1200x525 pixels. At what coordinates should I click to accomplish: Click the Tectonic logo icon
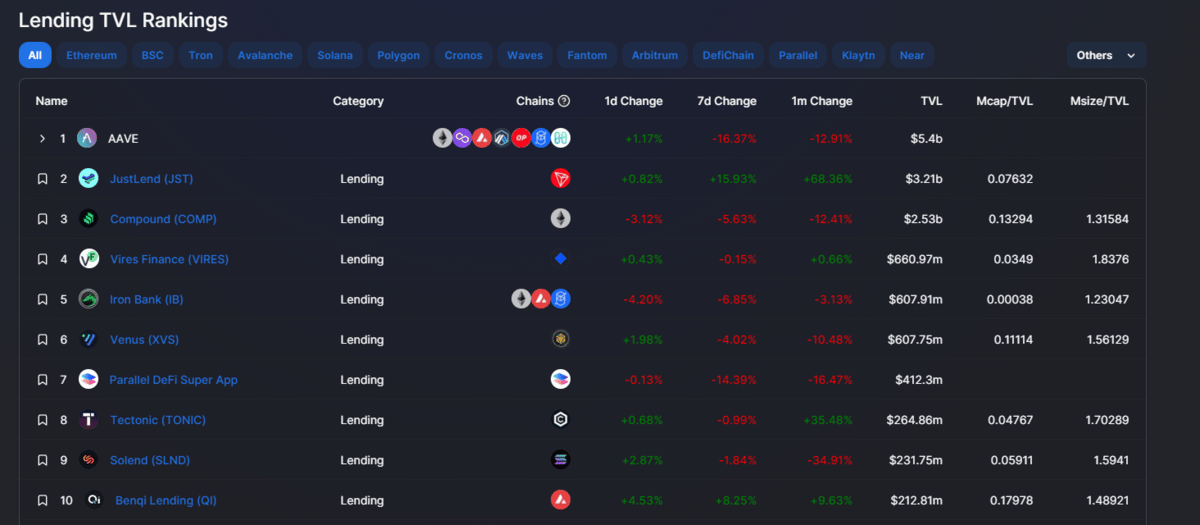[88, 420]
